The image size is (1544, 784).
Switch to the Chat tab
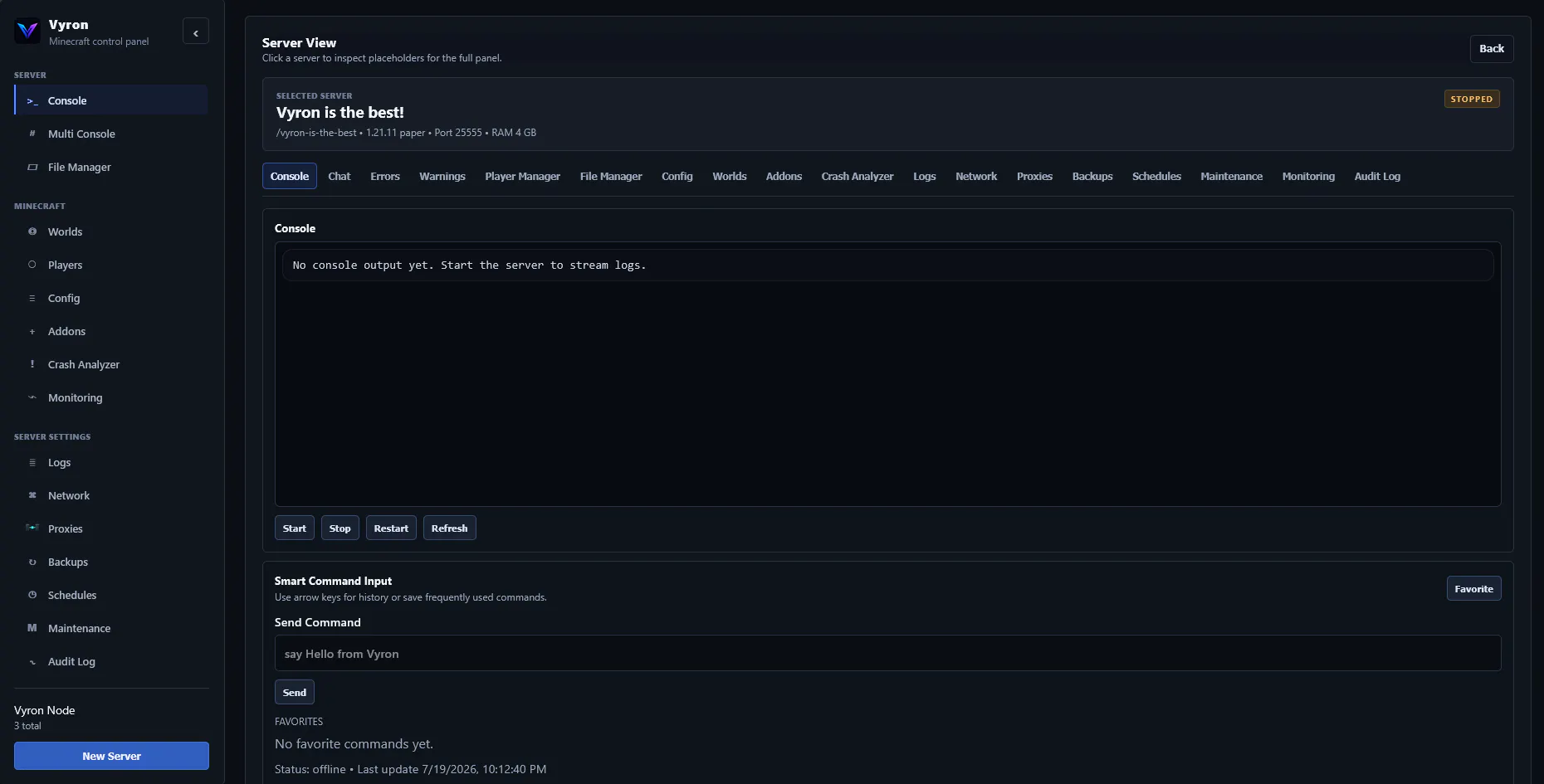(x=340, y=176)
